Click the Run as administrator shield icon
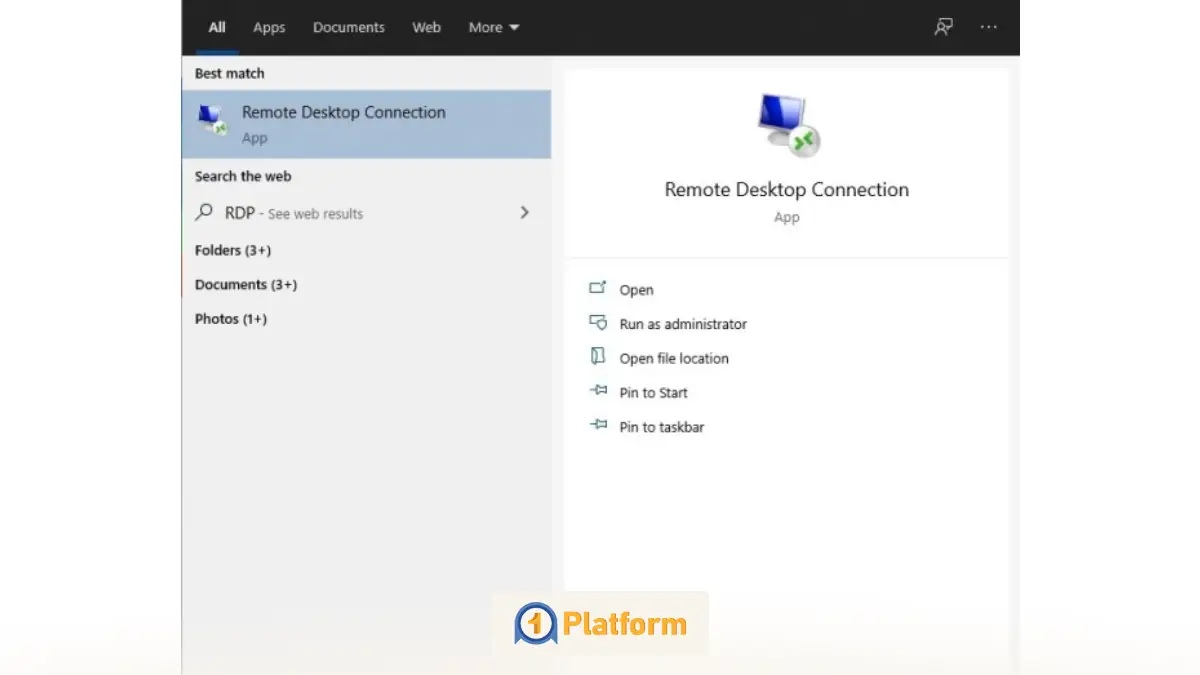The image size is (1200, 675). pyautogui.click(x=598, y=323)
